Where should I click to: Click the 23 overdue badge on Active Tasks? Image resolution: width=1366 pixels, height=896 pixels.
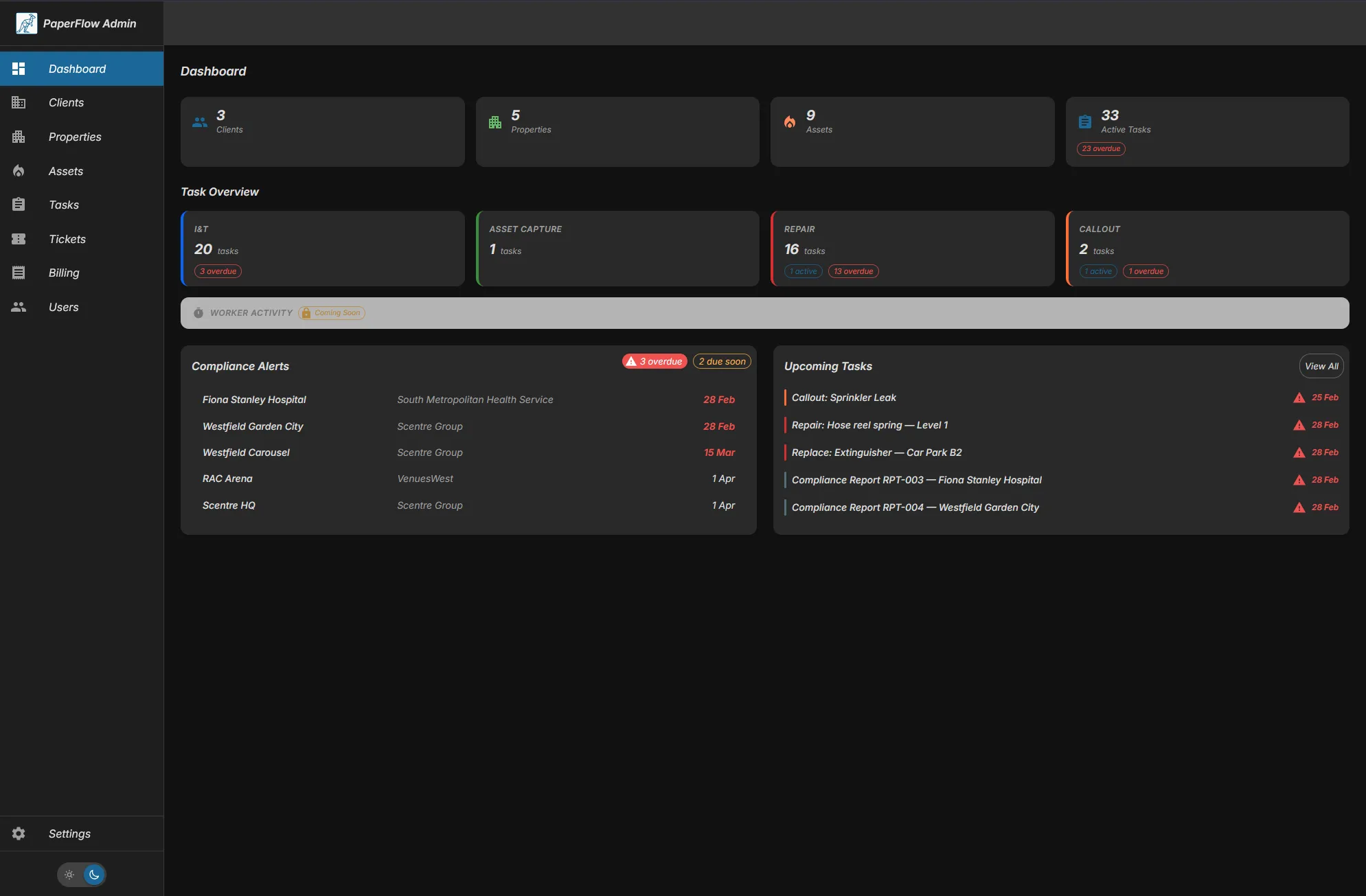coord(1100,148)
